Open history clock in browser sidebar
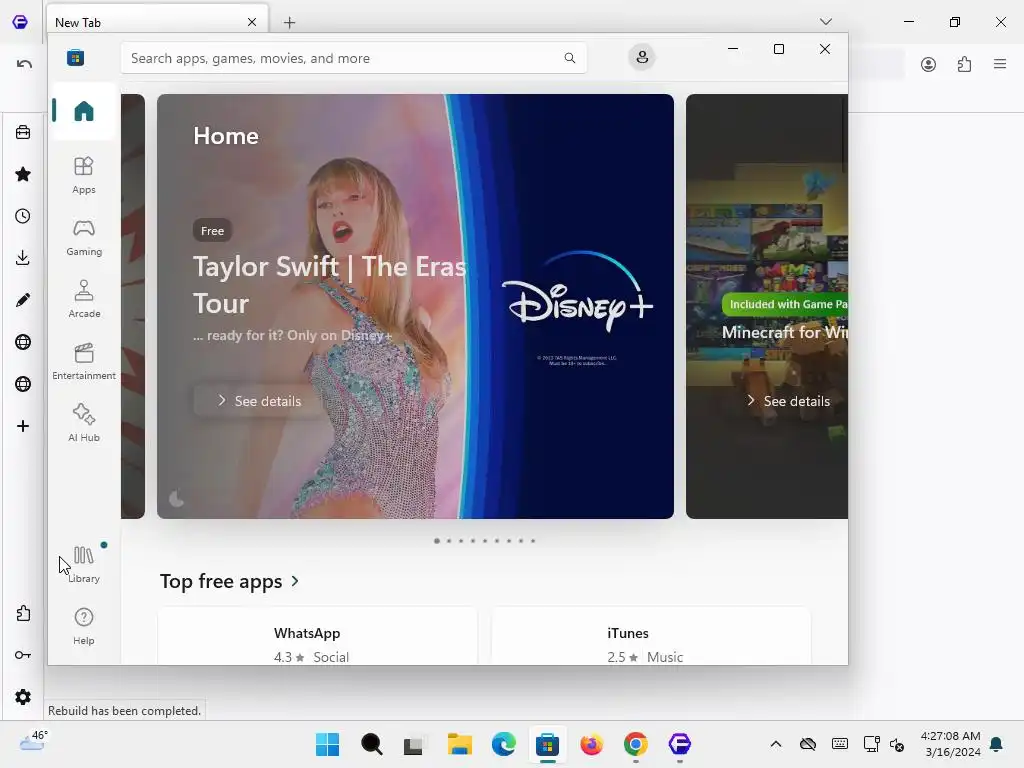Image resolution: width=1024 pixels, height=768 pixels. [23, 216]
